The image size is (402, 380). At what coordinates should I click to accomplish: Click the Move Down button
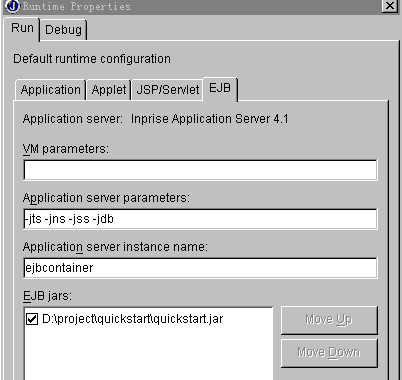tap(329, 353)
